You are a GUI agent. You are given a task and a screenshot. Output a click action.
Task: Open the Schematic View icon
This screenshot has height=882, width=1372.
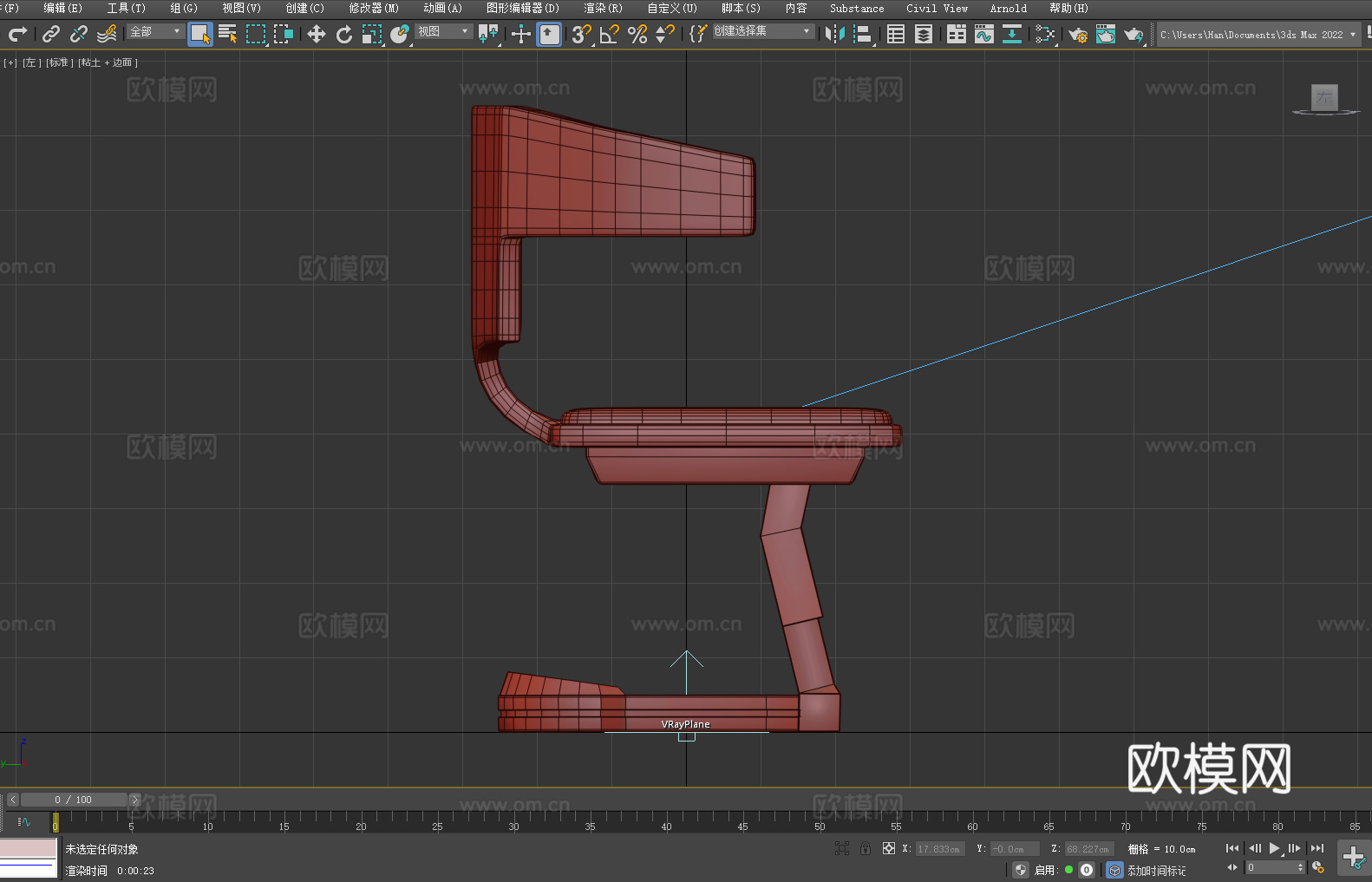tap(1045, 34)
